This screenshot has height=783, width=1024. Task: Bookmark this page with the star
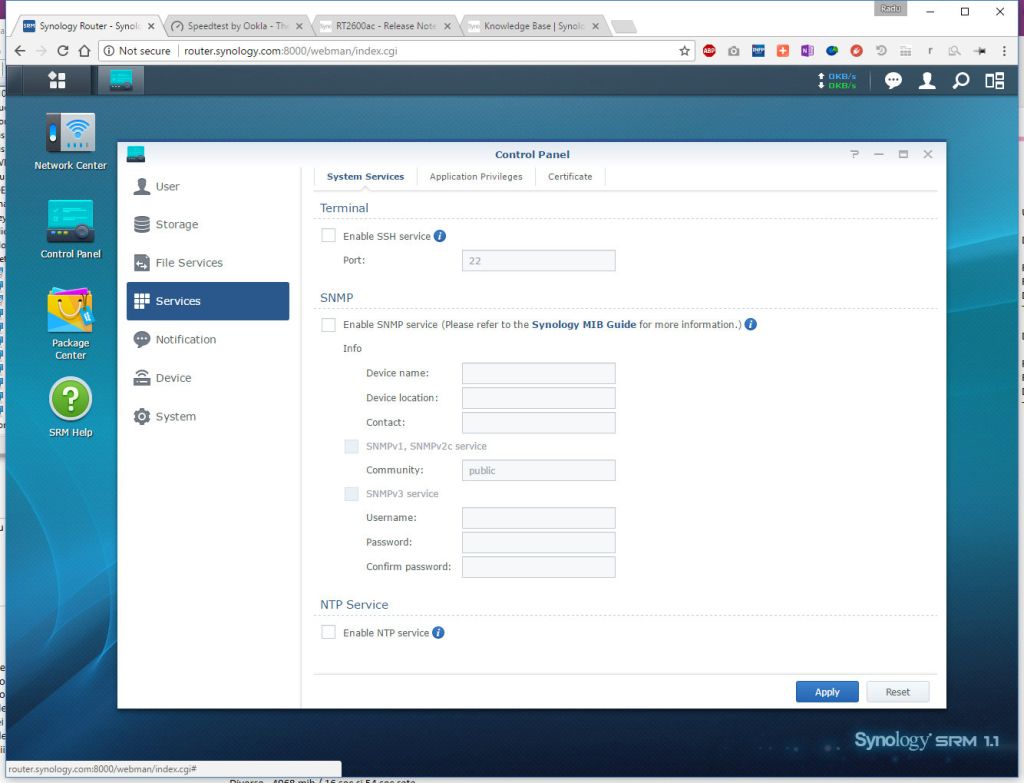pyautogui.click(x=684, y=51)
